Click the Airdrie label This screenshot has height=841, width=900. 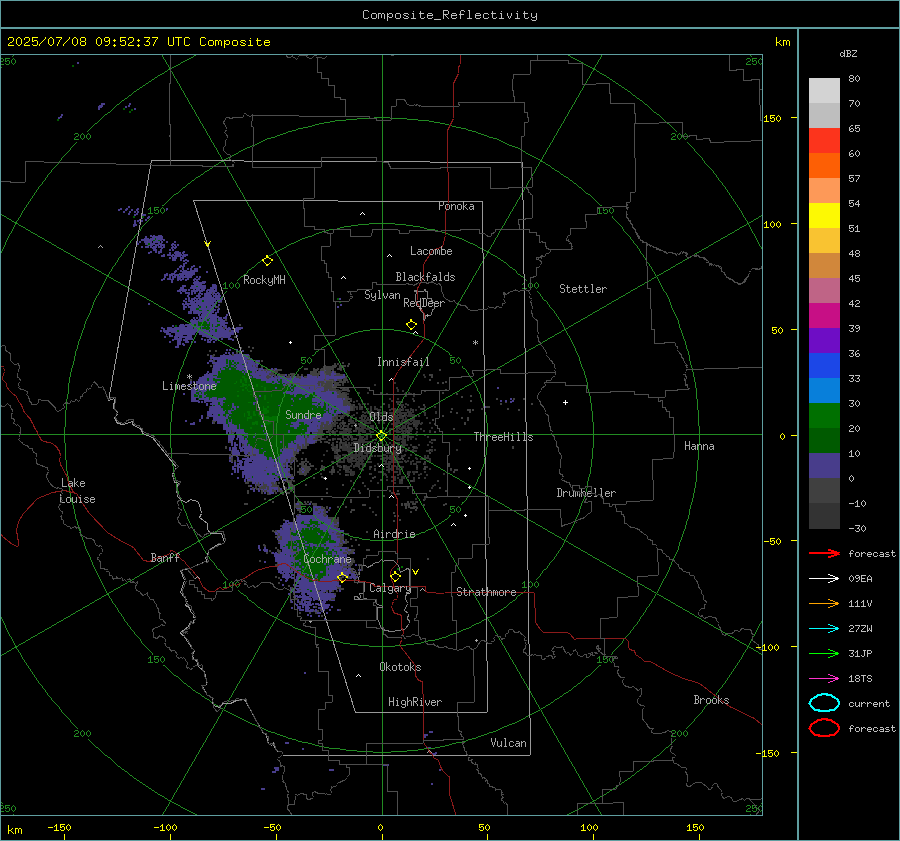(394, 534)
